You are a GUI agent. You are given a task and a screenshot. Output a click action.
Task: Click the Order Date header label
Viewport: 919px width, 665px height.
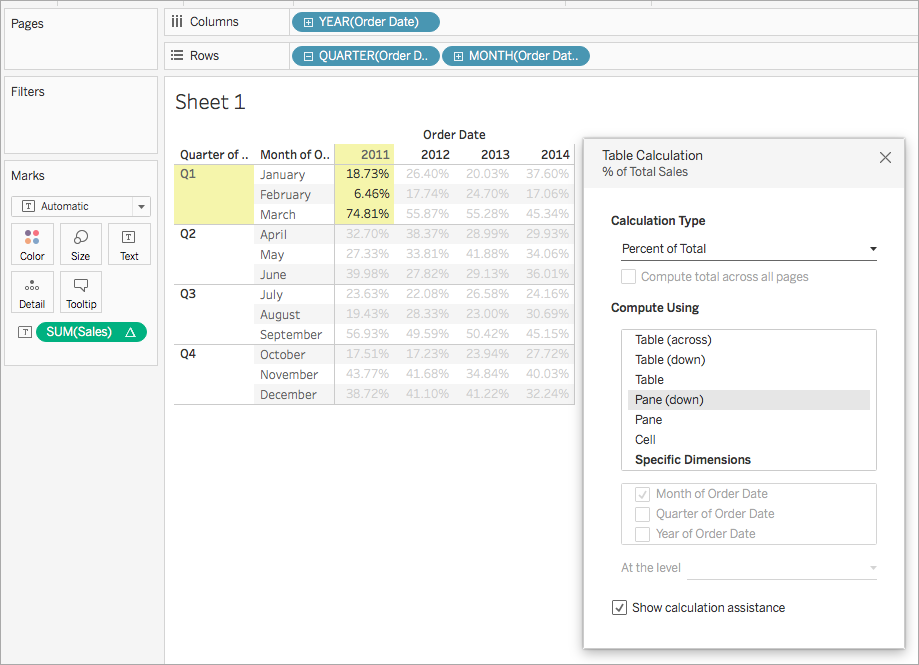[x=454, y=135]
